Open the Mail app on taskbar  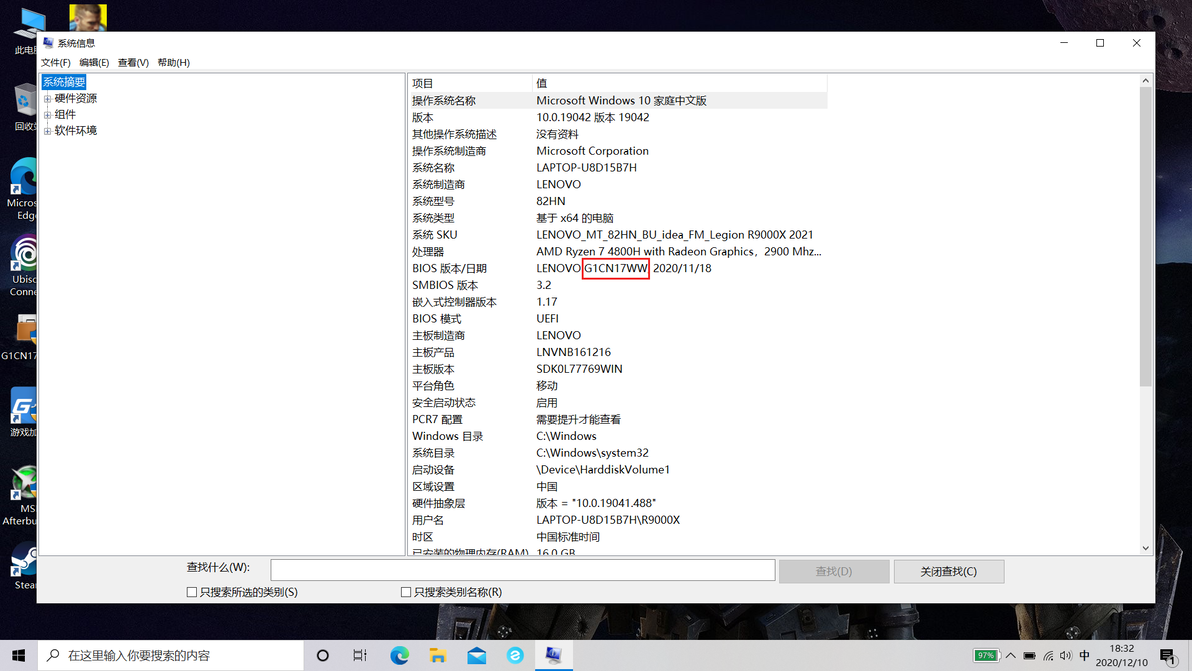point(477,656)
